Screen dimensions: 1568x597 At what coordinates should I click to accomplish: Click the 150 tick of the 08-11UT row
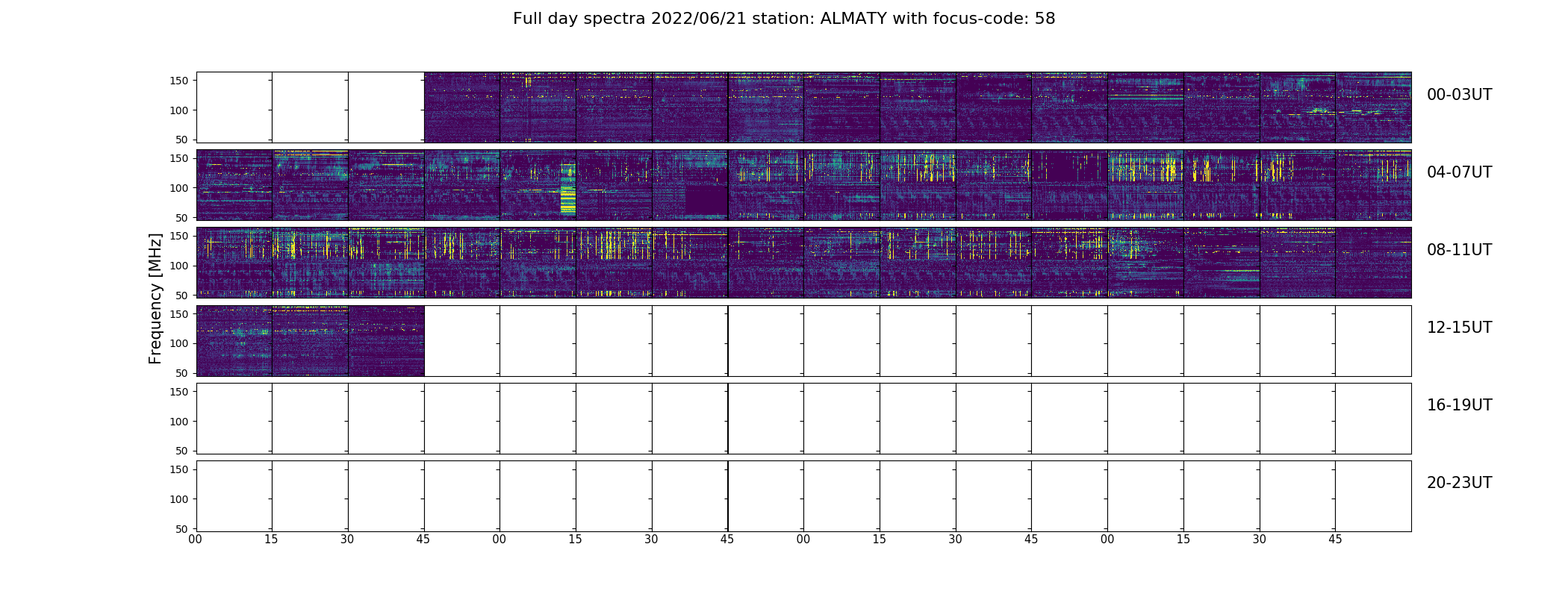tap(178, 236)
